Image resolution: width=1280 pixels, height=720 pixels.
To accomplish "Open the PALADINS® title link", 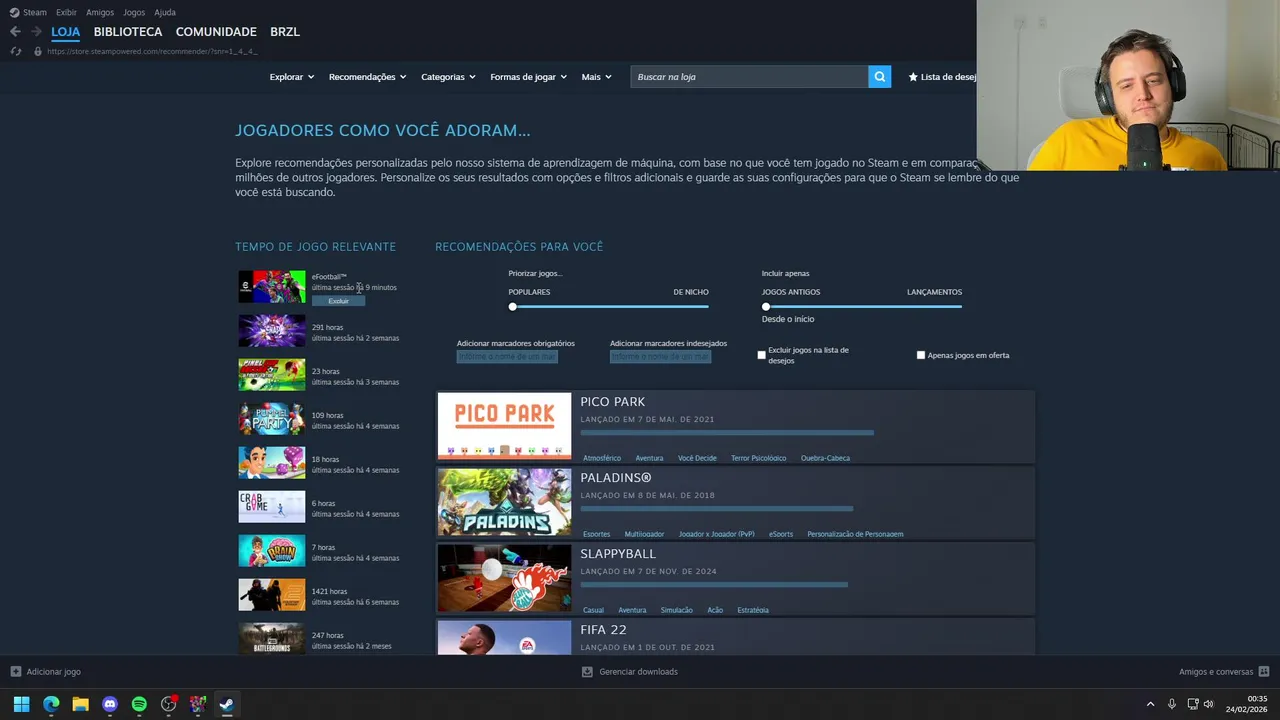I will click(615, 478).
